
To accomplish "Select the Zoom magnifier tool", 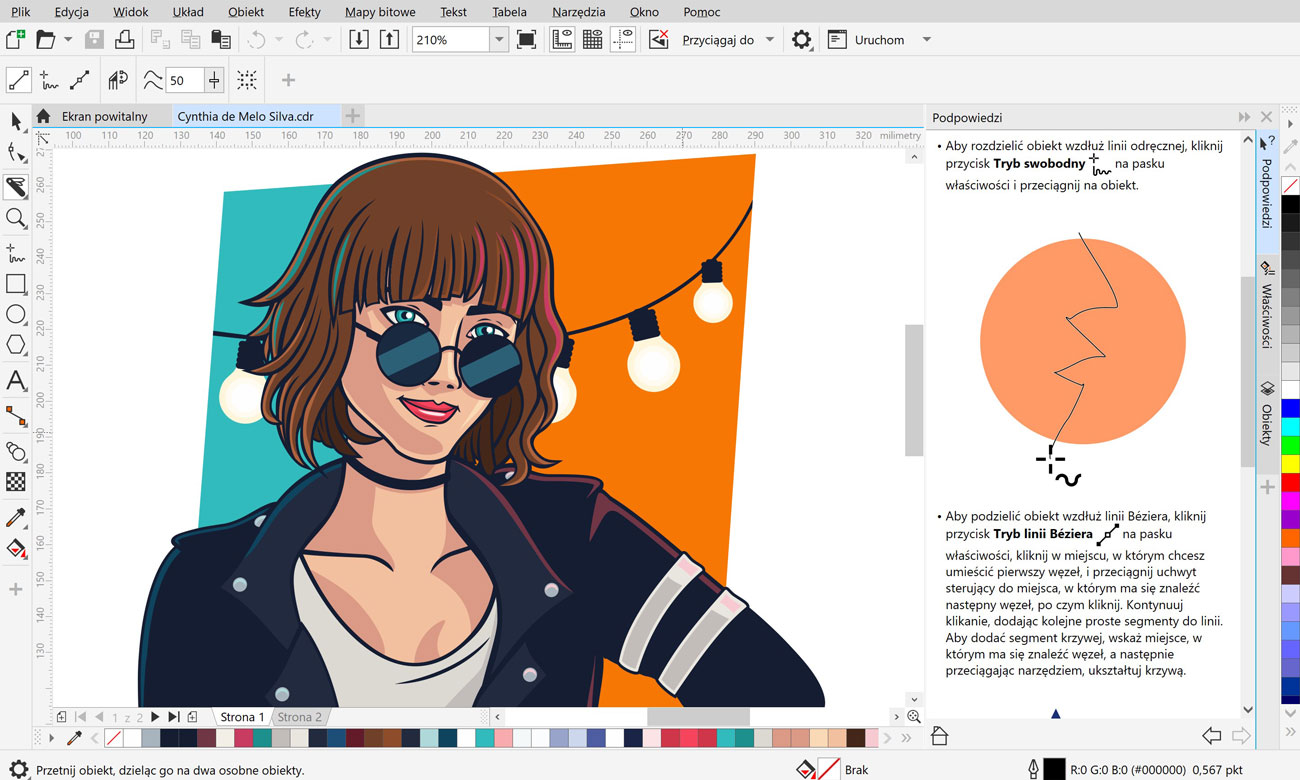I will [16, 218].
